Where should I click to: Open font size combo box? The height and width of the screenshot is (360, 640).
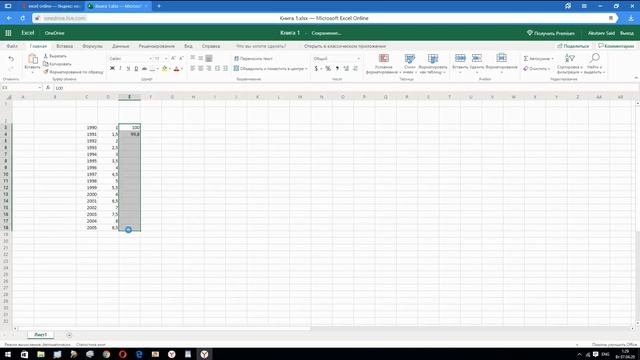[161, 59]
